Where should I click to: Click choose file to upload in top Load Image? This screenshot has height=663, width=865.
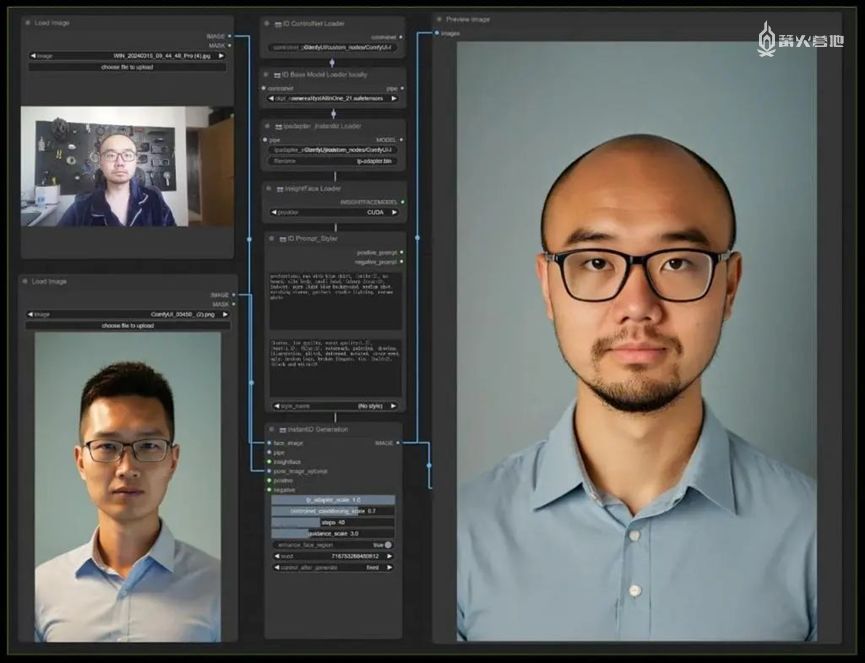point(127,67)
